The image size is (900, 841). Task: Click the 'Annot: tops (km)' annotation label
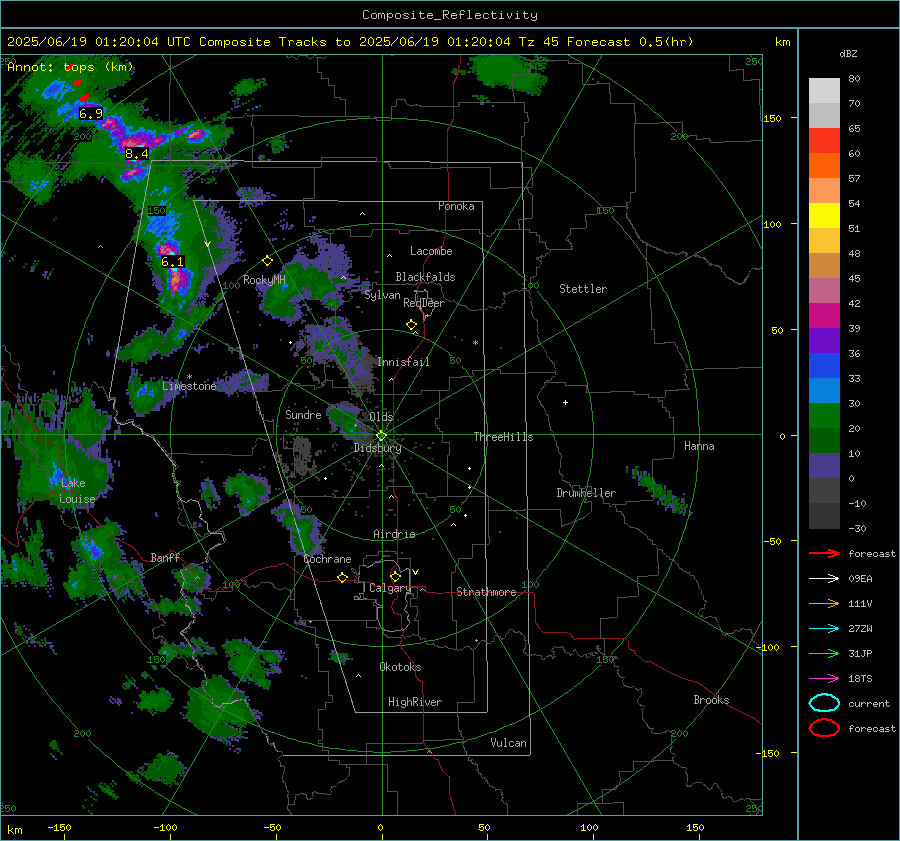coord(70,67)
